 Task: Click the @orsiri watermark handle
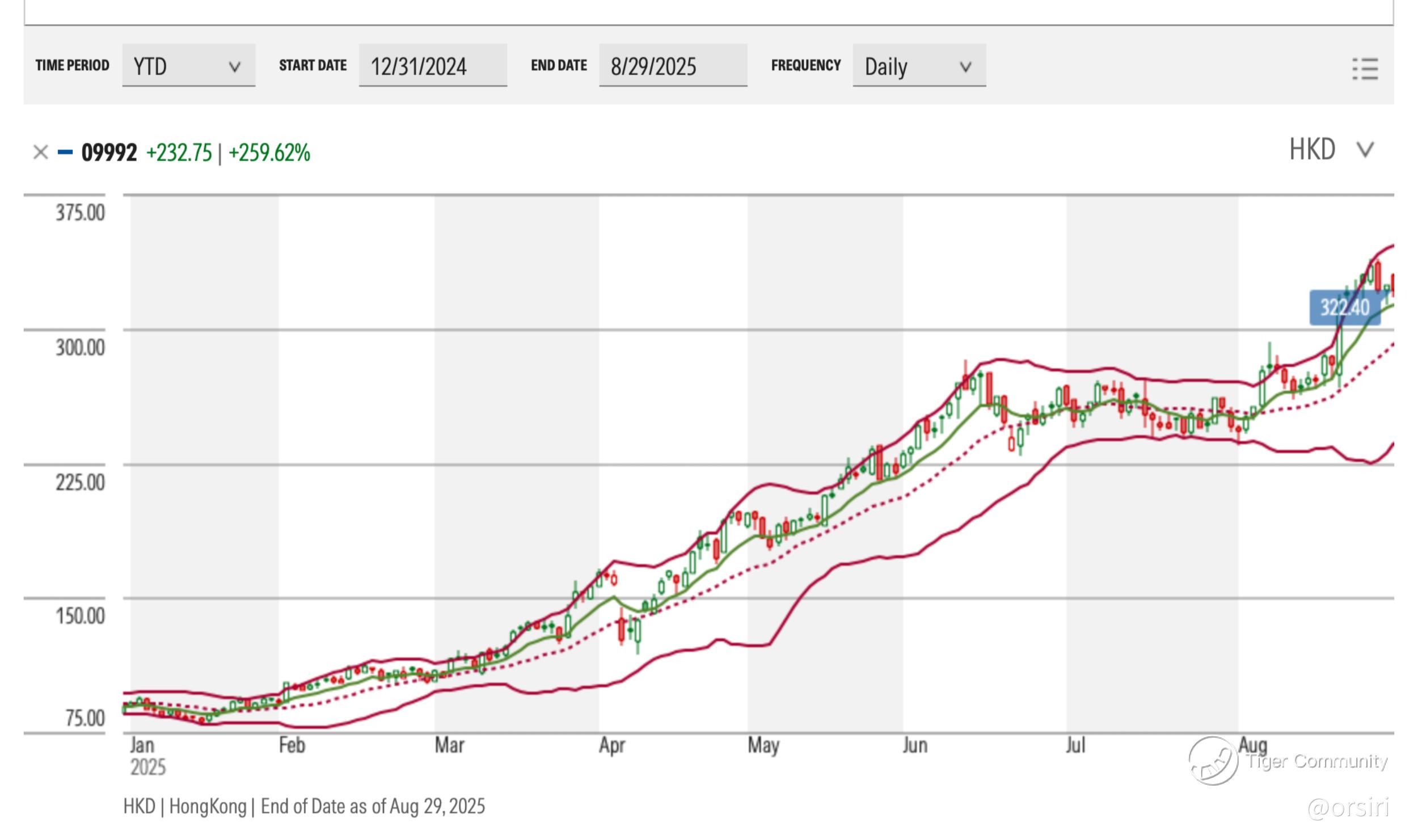tap(1348, 808)
